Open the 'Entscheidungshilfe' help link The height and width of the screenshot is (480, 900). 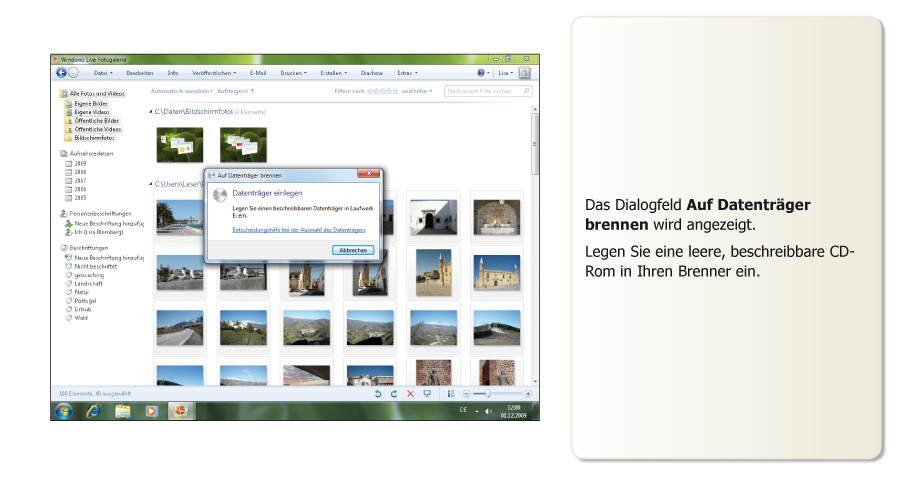pyautogui.click(x=298, y=231)
